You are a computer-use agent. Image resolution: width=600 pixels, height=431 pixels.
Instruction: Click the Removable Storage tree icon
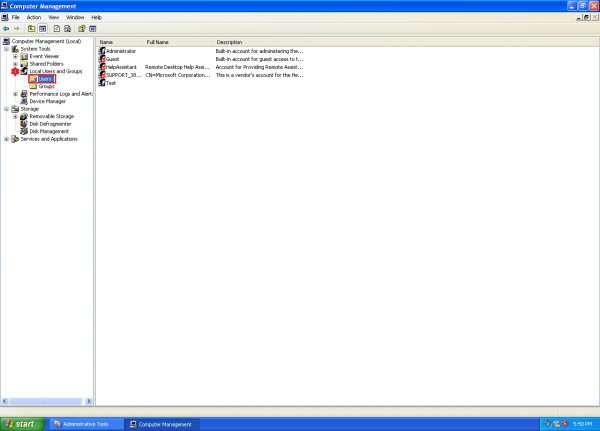[x=24, y=116]
